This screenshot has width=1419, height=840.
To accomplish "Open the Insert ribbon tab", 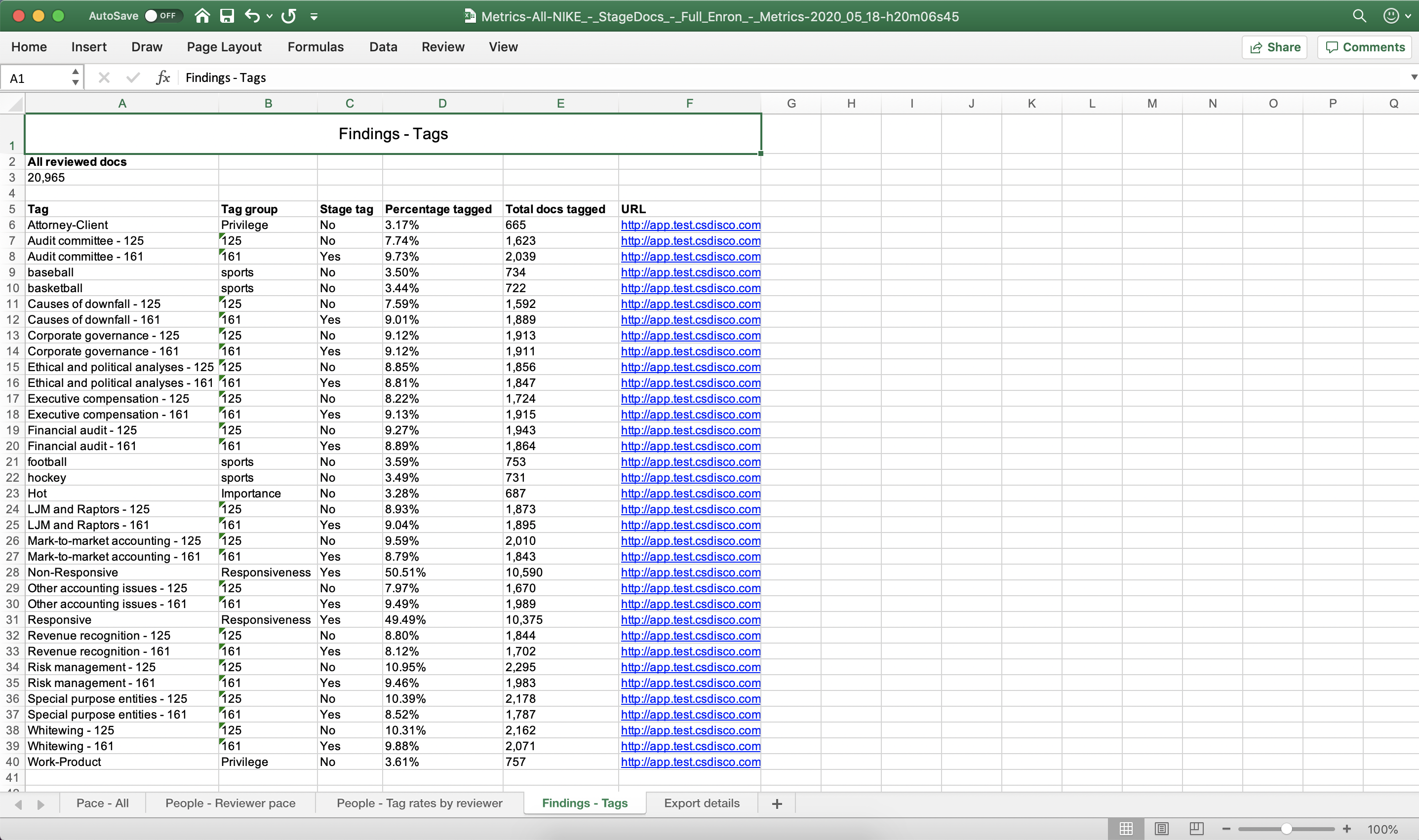I will click(89, 47).
